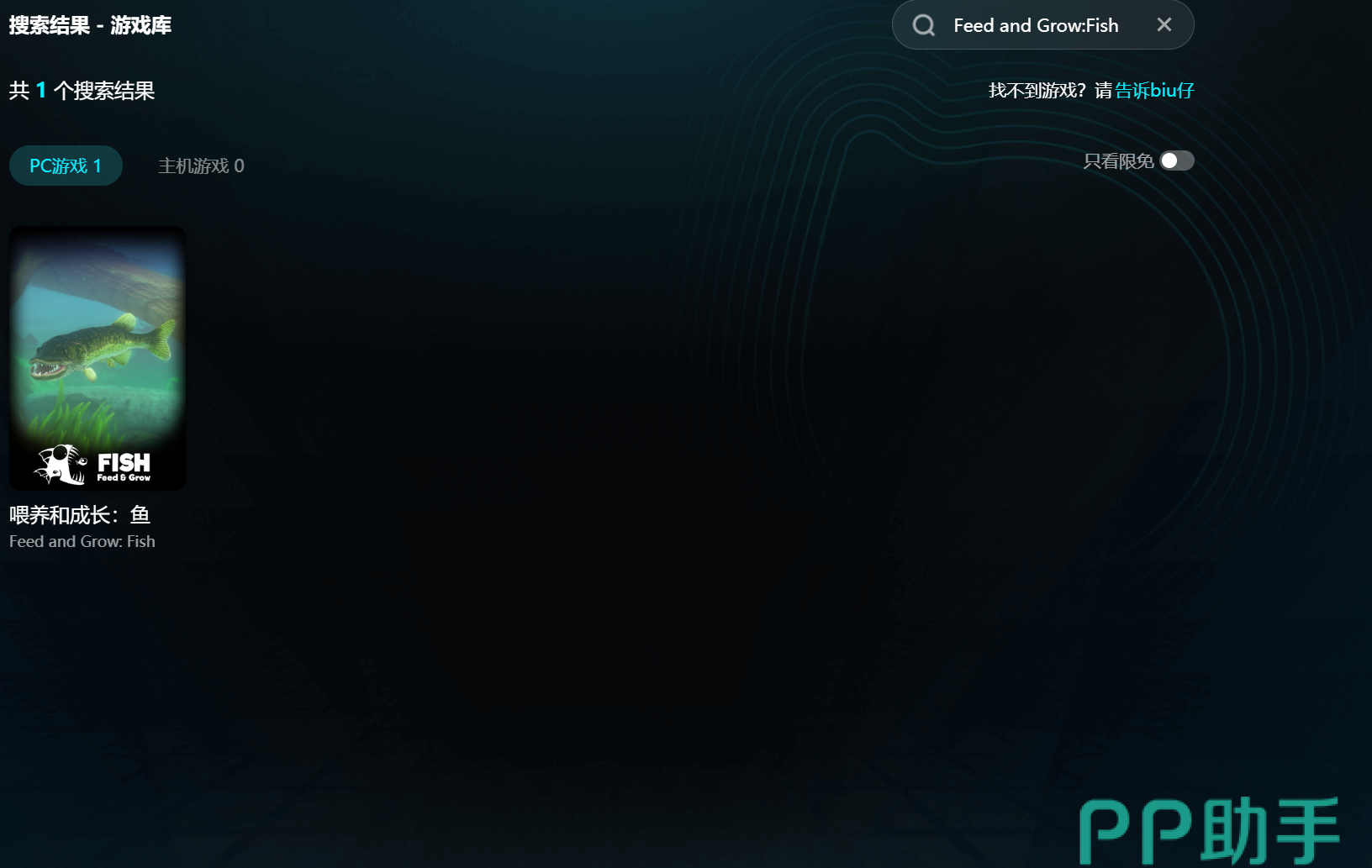This screenshot has width=1372, height=868.
Task: Click the subtitle Feed and Grow: Fish
Action: 82,541
